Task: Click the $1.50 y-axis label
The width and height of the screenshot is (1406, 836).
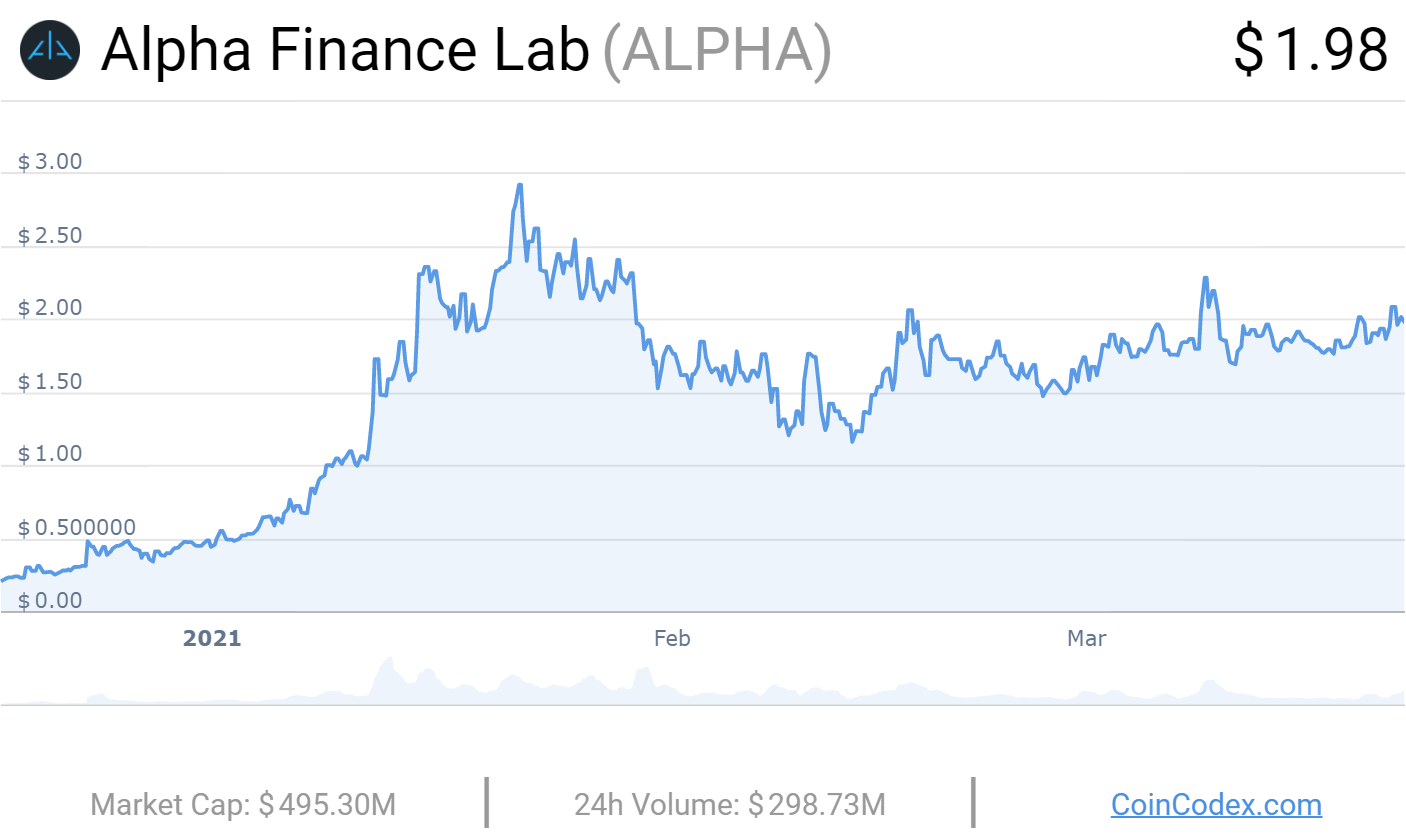Action: (50, 382)
